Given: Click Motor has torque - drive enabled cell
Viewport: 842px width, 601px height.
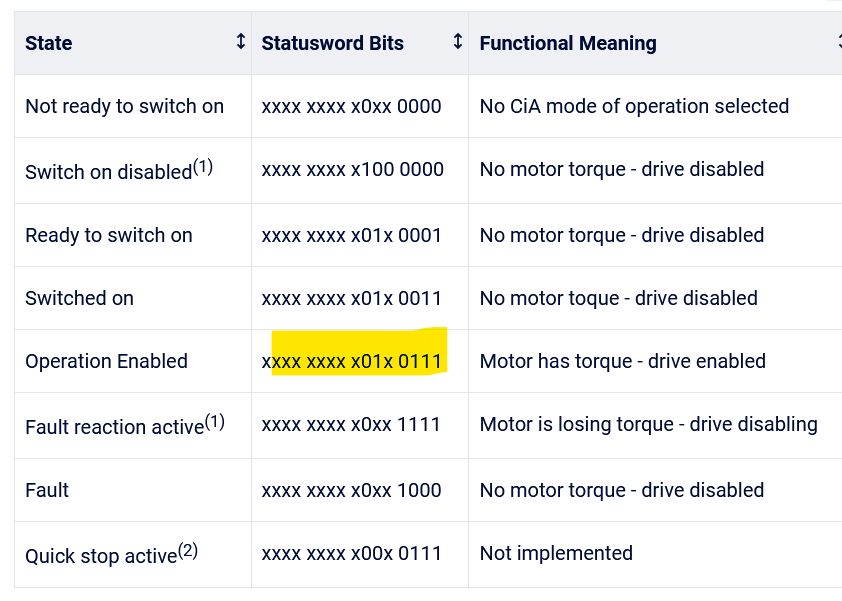Looking at the screenshot, I should [622, 361].
